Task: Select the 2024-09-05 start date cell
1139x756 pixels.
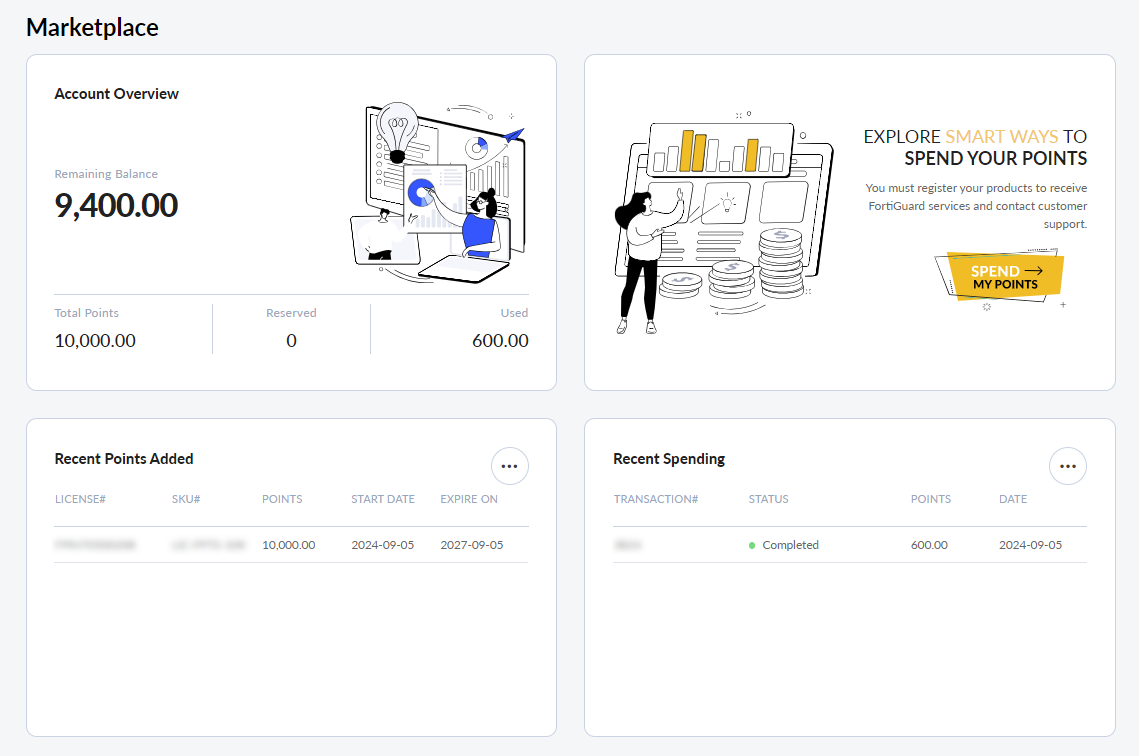Action: click(x=383, y=545)
